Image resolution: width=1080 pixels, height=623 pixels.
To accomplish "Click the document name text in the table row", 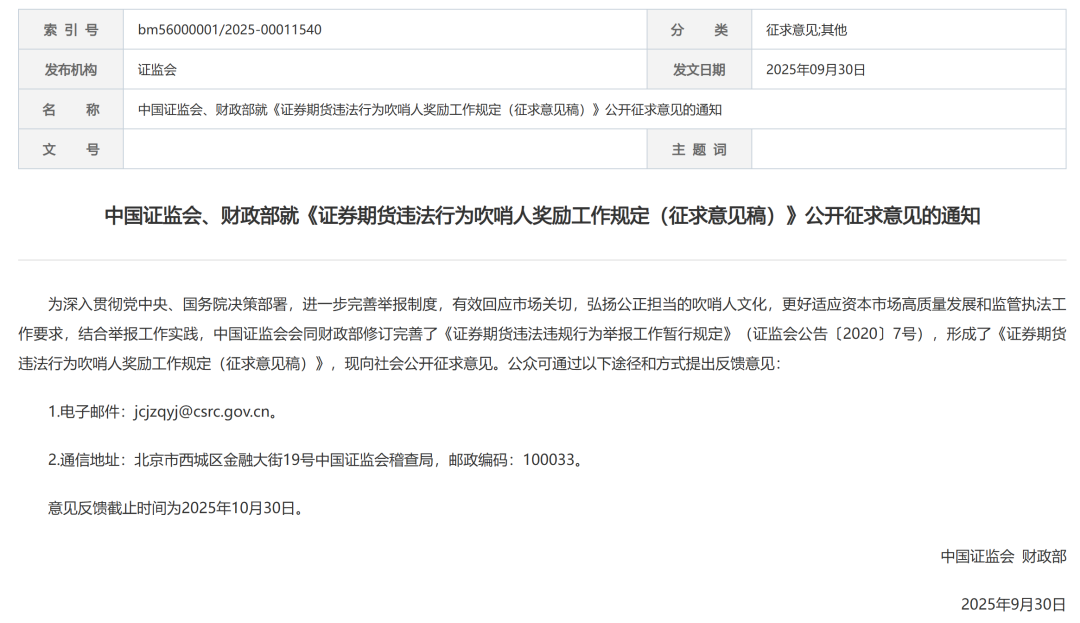I will 430,109.
